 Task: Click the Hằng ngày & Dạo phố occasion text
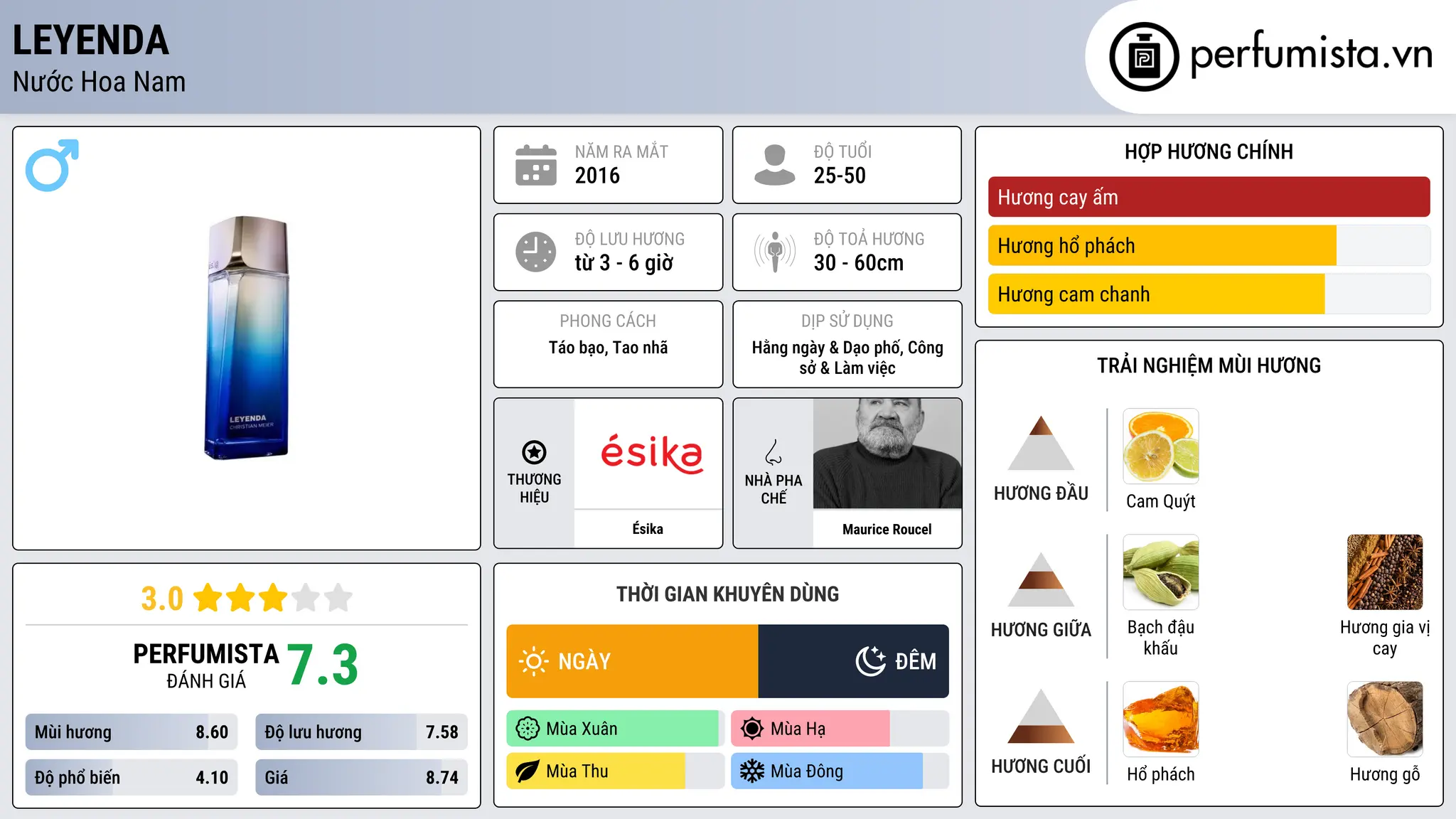point(847,358)
